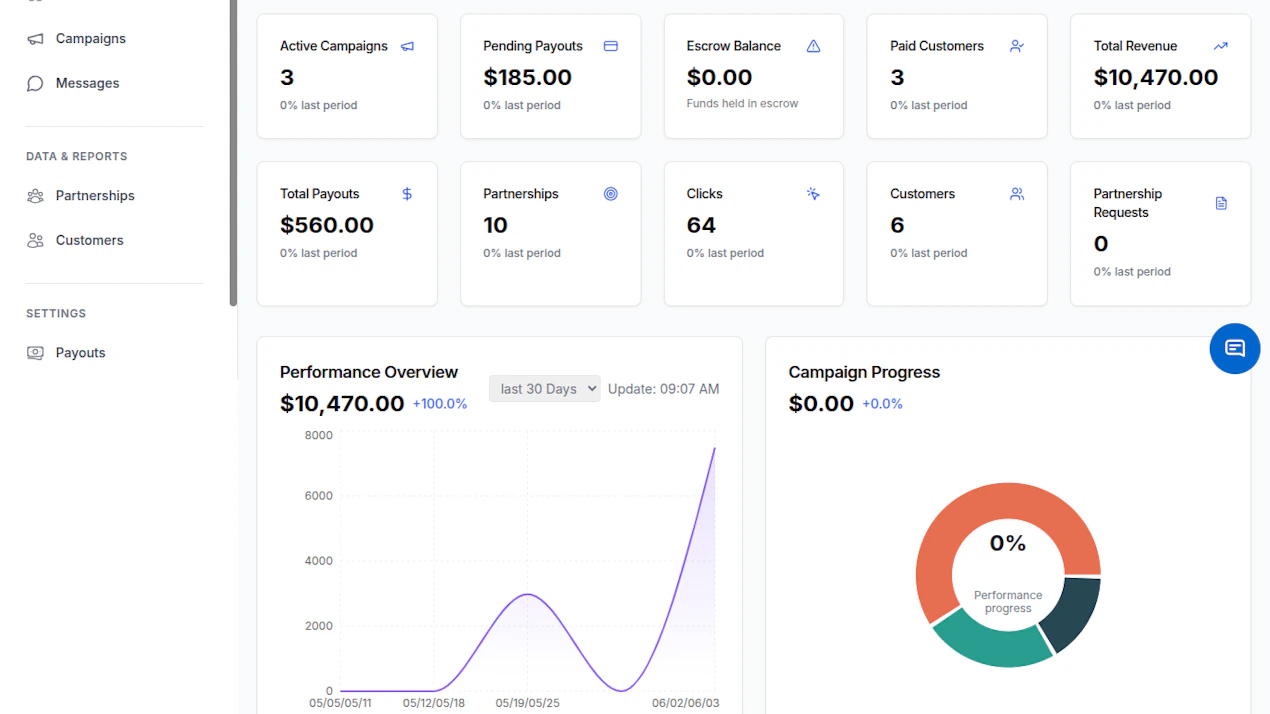The width and height of the screenshot is (1270, 714).
Task: Click document icon on Partnership Requests card
Action: tap(1221, 203)
